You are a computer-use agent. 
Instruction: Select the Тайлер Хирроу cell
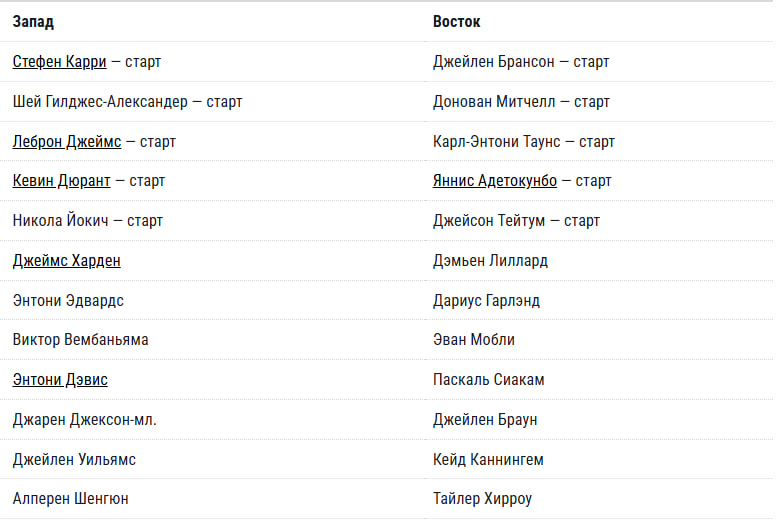click(x=484, y=499)
